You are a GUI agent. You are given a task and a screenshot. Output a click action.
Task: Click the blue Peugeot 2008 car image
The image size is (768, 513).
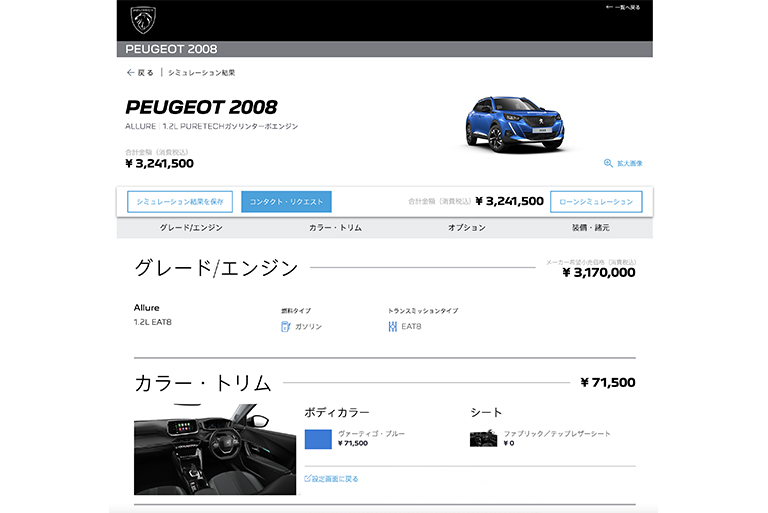coord(514,123)
